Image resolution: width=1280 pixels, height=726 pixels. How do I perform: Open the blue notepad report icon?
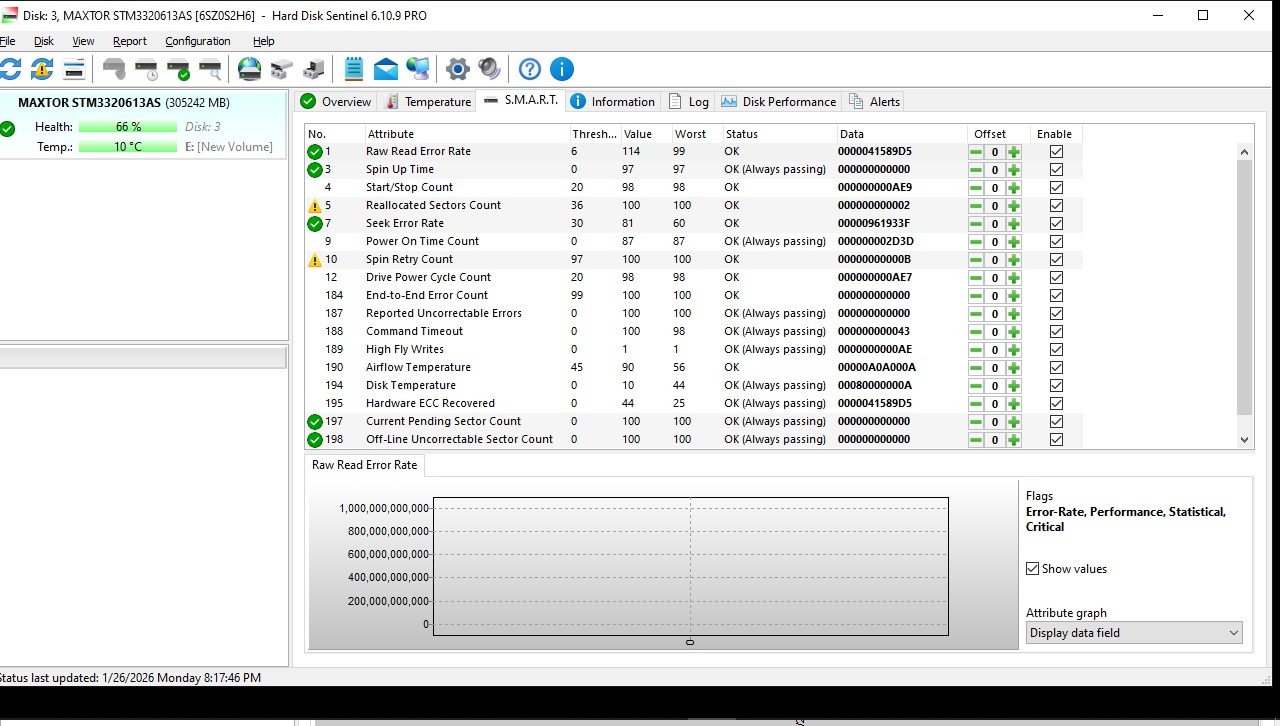(x=354, y=69)
